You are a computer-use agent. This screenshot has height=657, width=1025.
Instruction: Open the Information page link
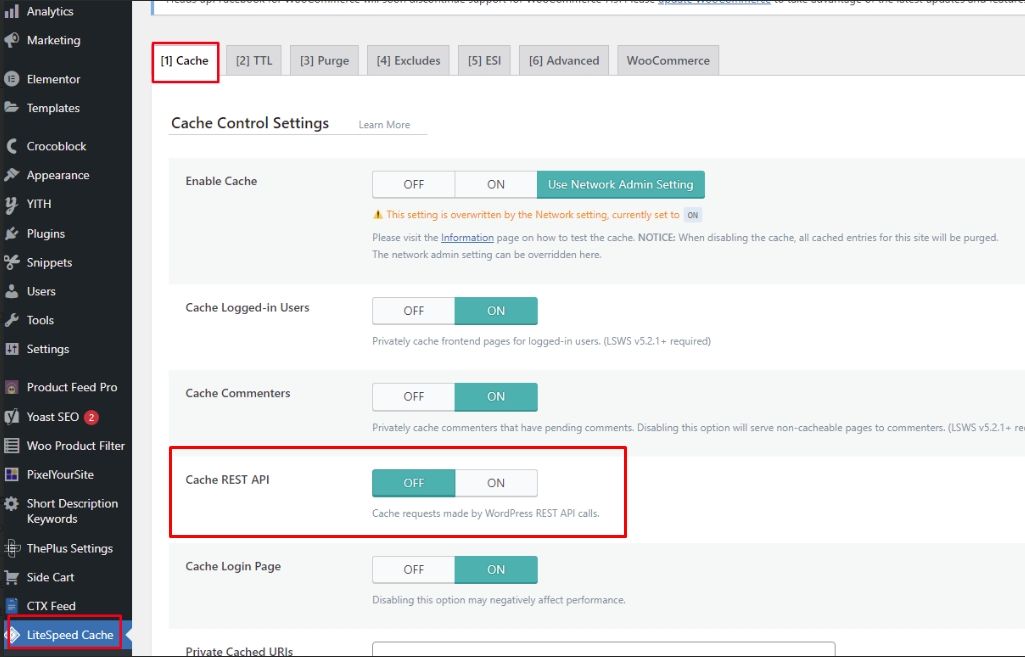[x=467, y=238]
